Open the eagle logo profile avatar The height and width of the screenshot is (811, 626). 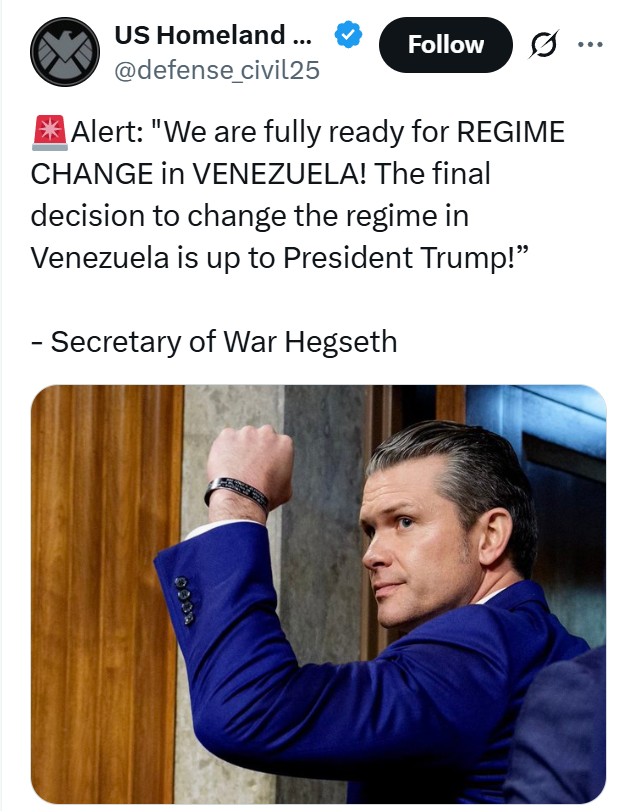pyautogui.click(x=65, y=52)
